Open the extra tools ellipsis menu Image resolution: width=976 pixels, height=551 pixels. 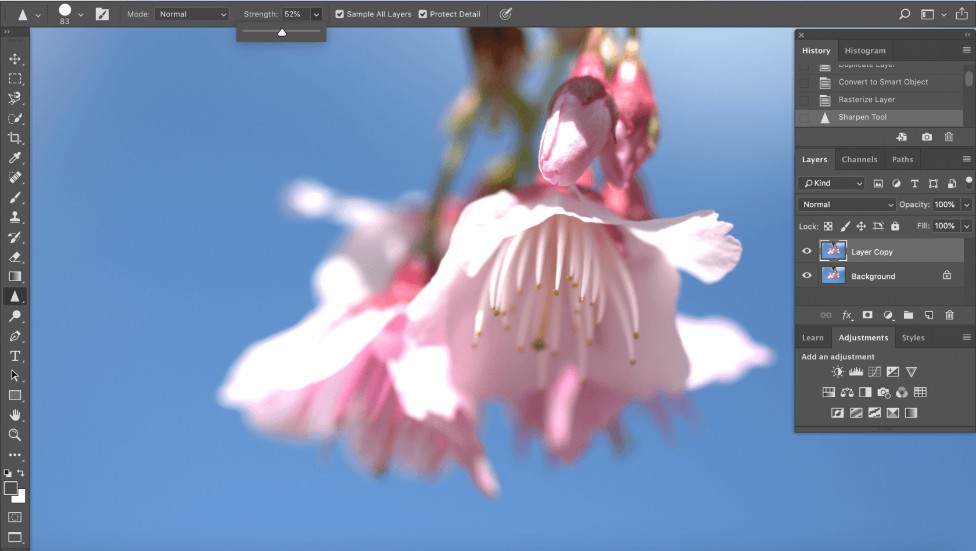[x=15, y=454]
